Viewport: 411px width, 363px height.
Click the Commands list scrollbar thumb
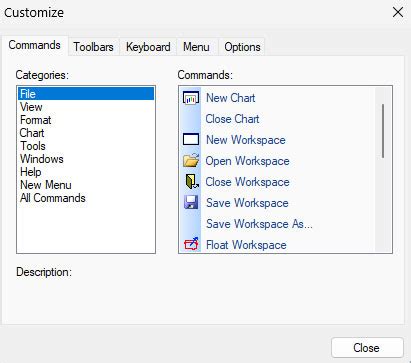point(383,130)
